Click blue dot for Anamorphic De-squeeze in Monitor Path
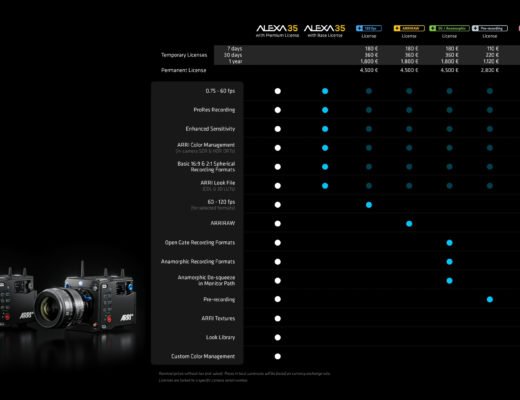The image size is (520, 400). click(449, 281)
